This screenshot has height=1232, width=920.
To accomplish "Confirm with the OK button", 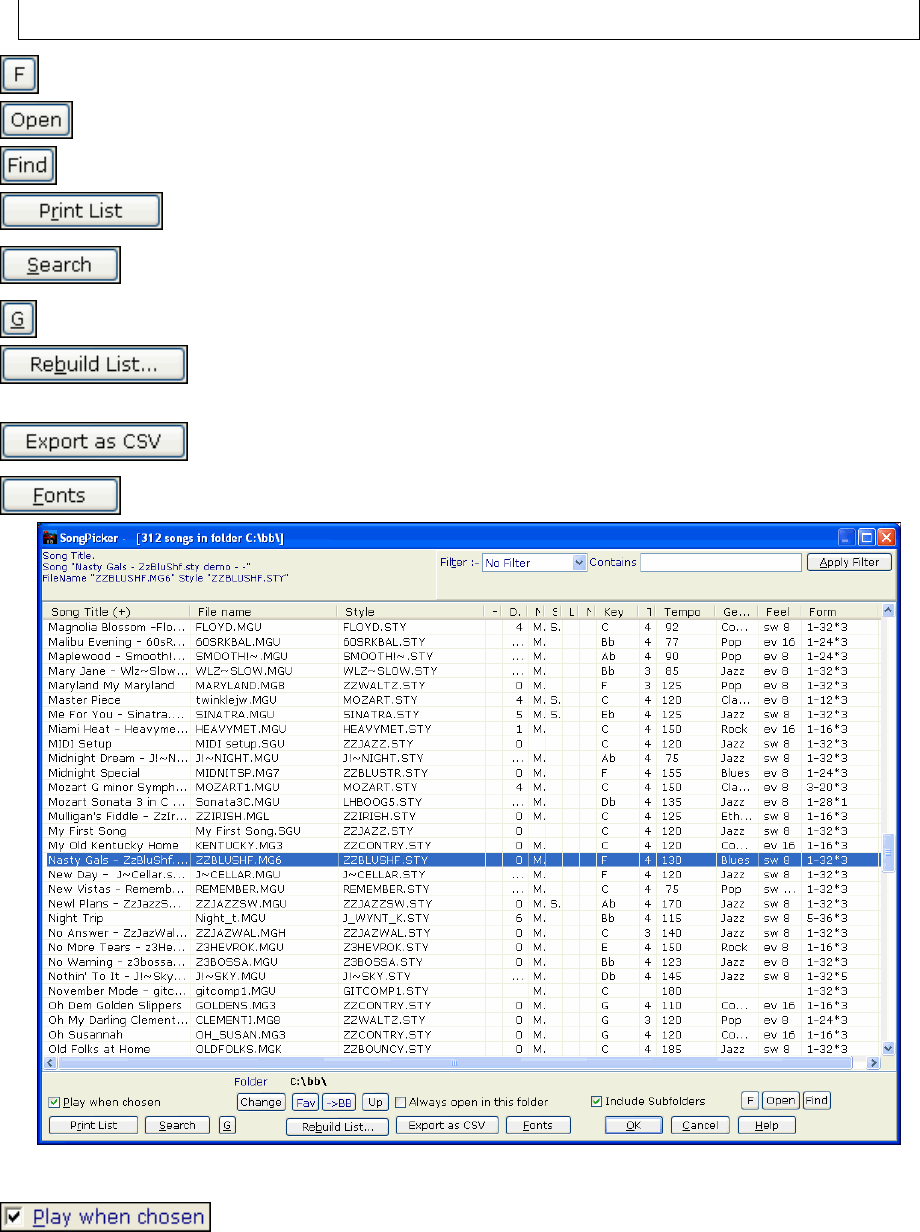I will tap(633, 1125).
